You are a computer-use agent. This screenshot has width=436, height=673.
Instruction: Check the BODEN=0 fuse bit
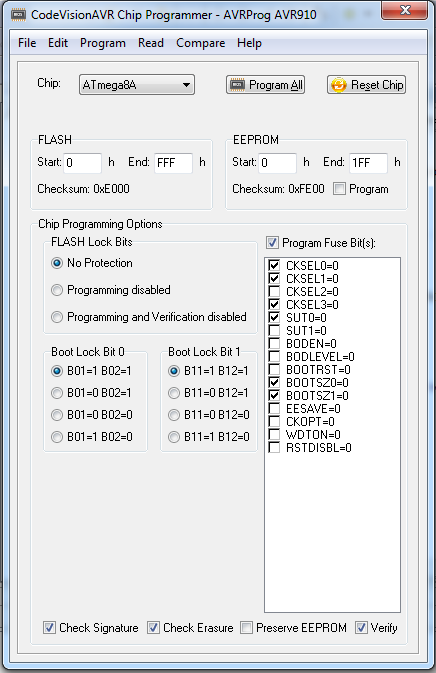coord(274,343)
